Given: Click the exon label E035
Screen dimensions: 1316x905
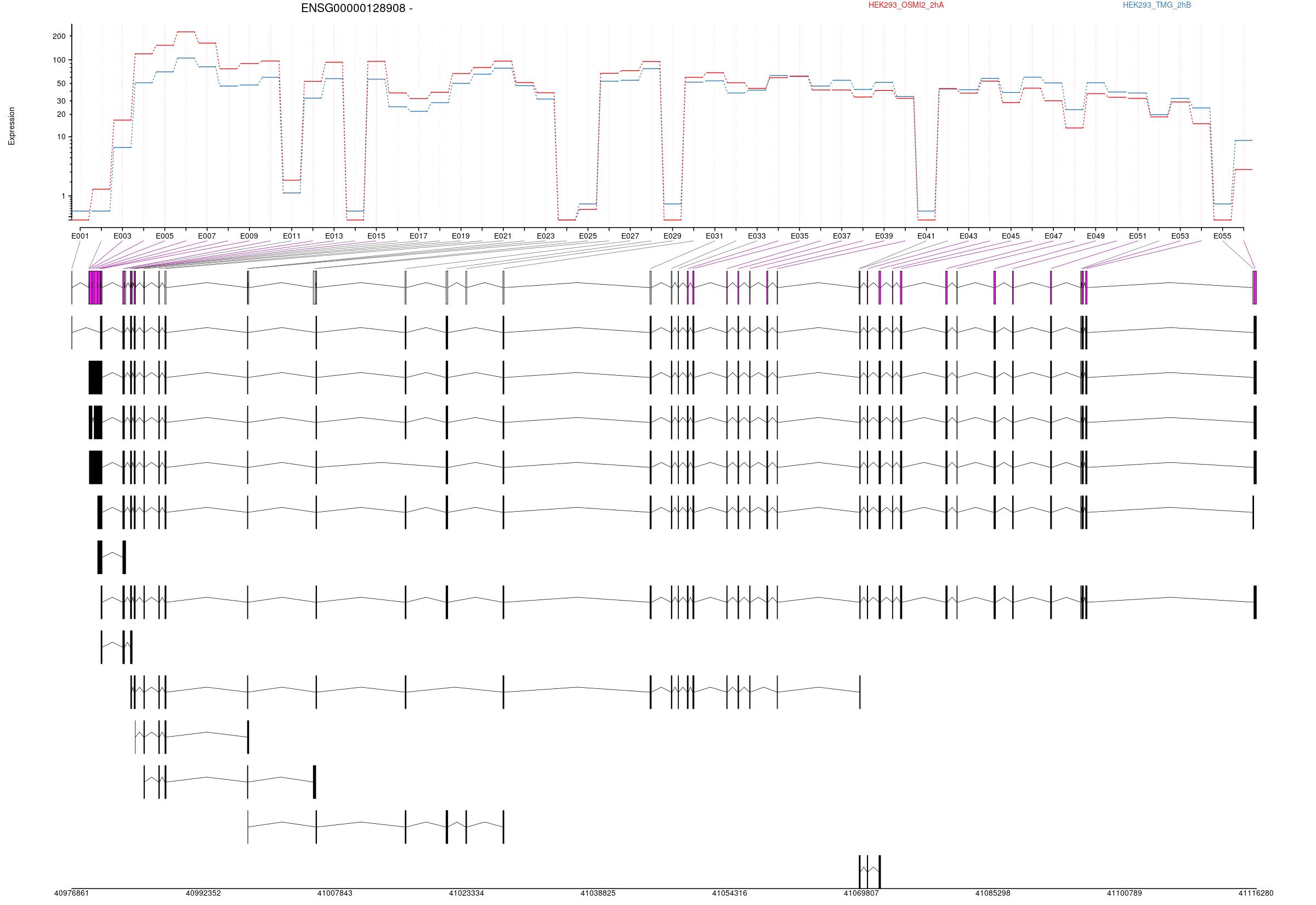Looking at the screenshot, I should click(799, 236).
